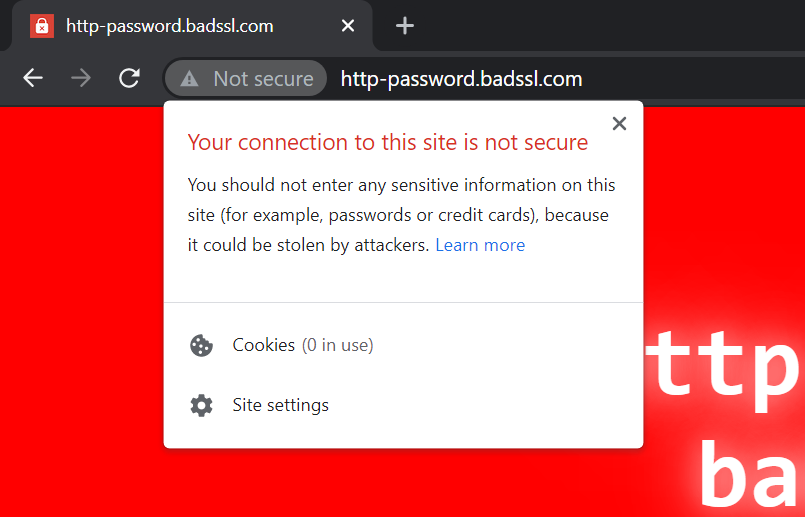The image size is (805, 517).
Task: Open the "Site settings" menu entry
Action: [280, 405]
